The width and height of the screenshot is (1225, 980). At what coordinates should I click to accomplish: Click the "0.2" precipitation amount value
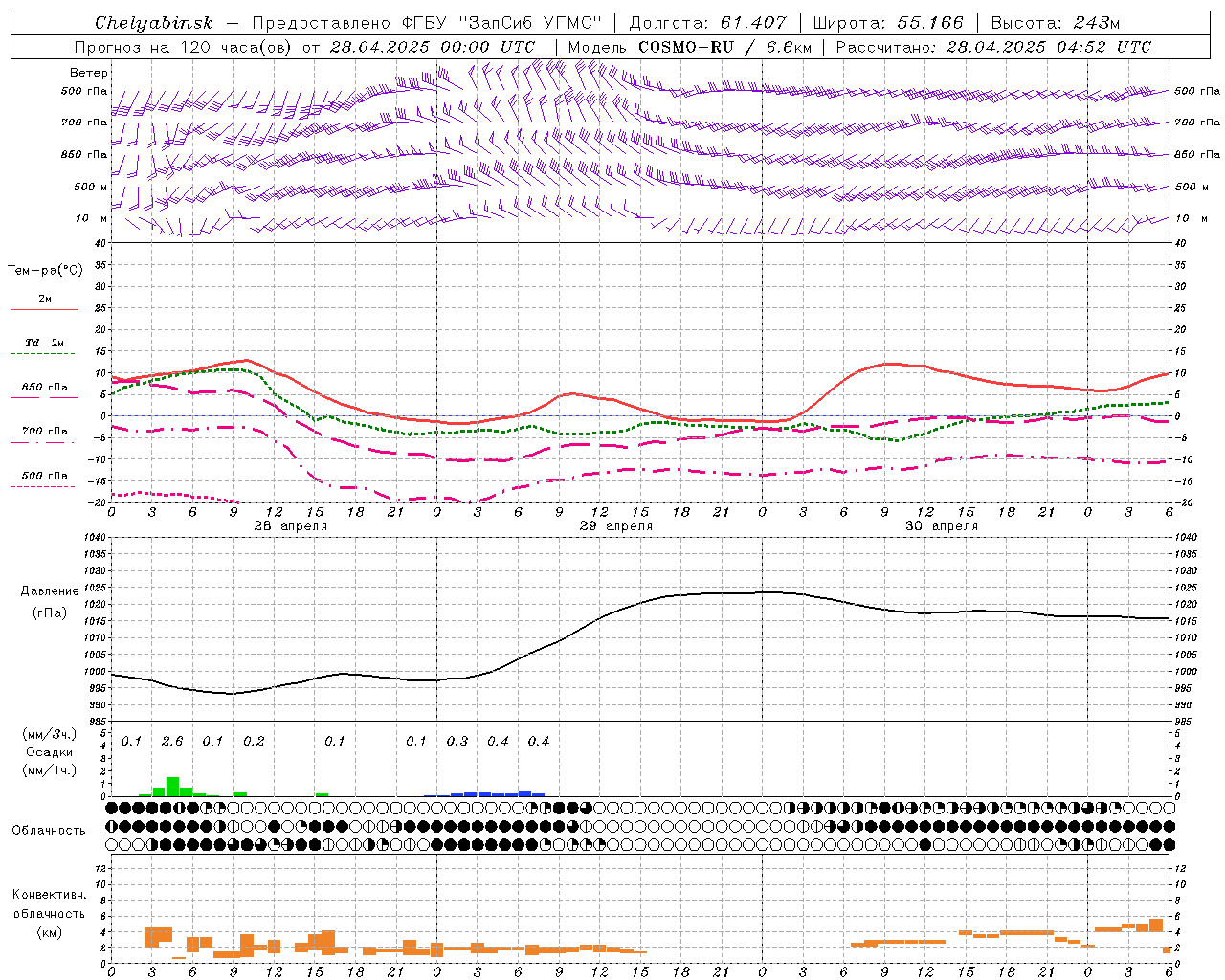coord(254,742)
